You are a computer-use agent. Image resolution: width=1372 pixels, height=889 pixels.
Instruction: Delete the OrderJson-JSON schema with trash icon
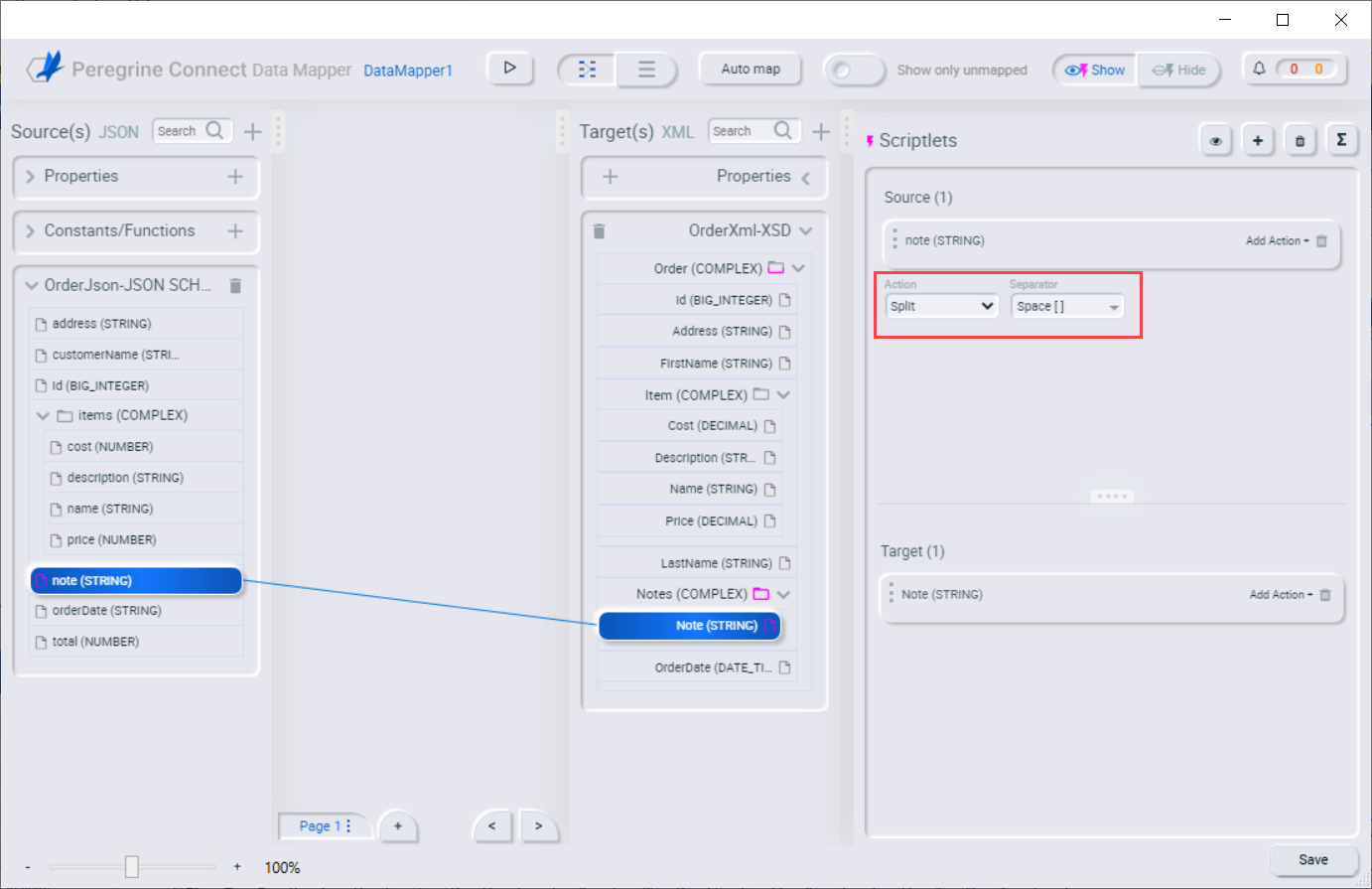click(x=235, y=286)
